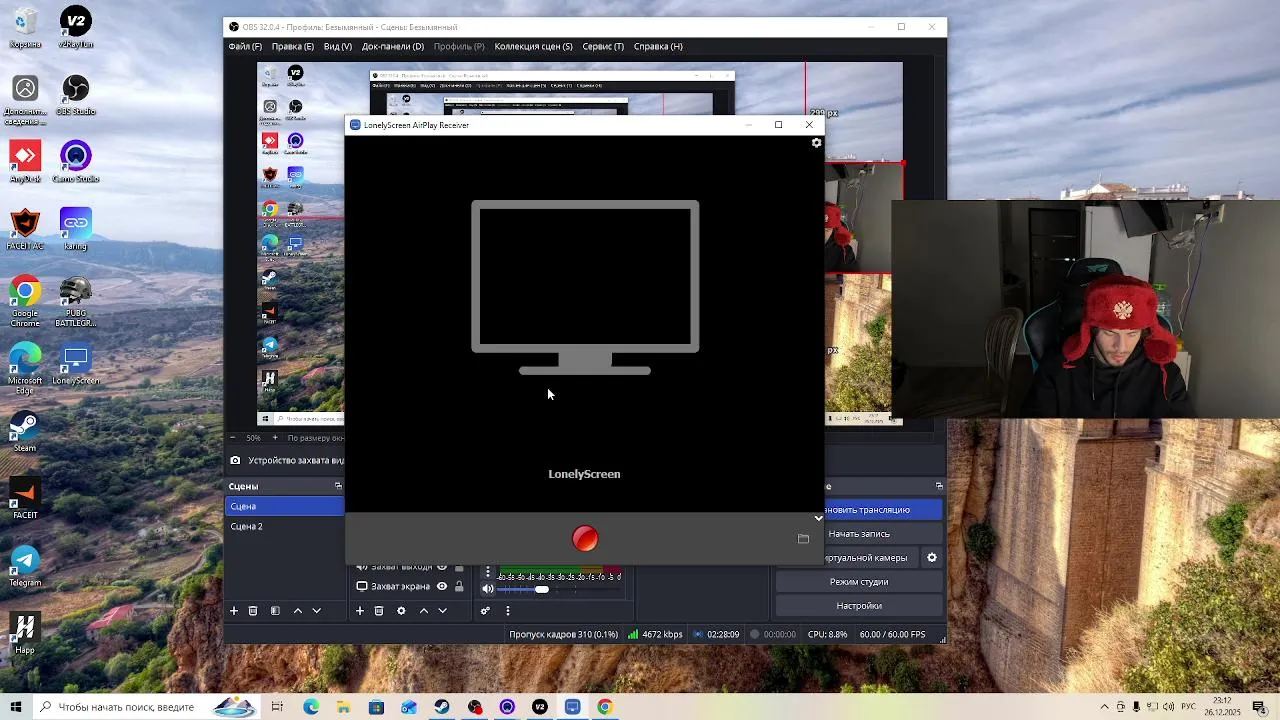Move source down in sources toolbar

pyautogui.click(x=442, y=611)
